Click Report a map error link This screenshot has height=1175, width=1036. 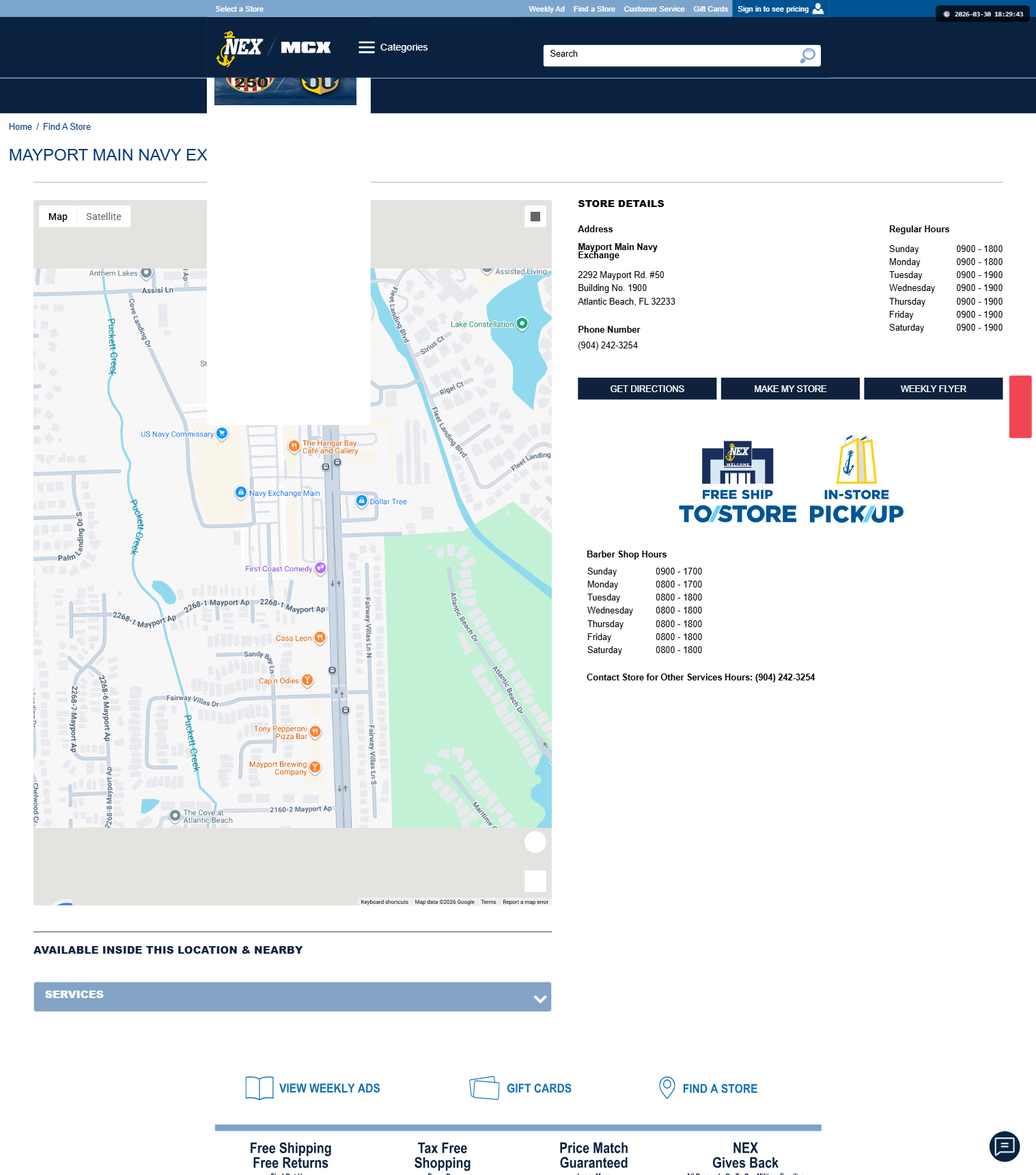pyautogui.click(x=525, y=902)
